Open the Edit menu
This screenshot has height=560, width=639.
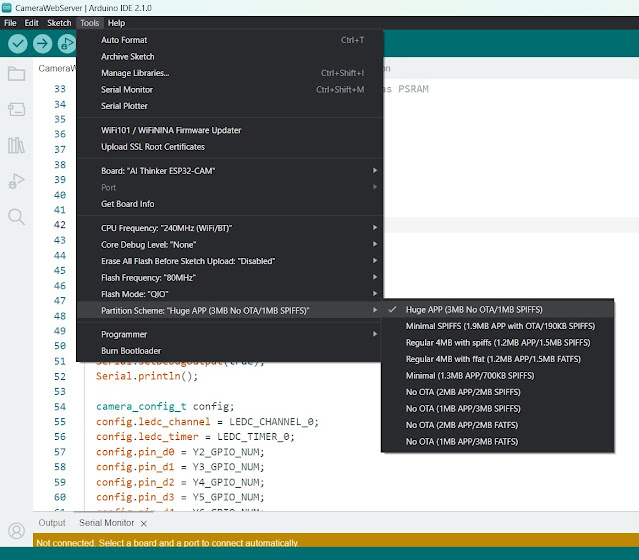(x=31, y=23)
